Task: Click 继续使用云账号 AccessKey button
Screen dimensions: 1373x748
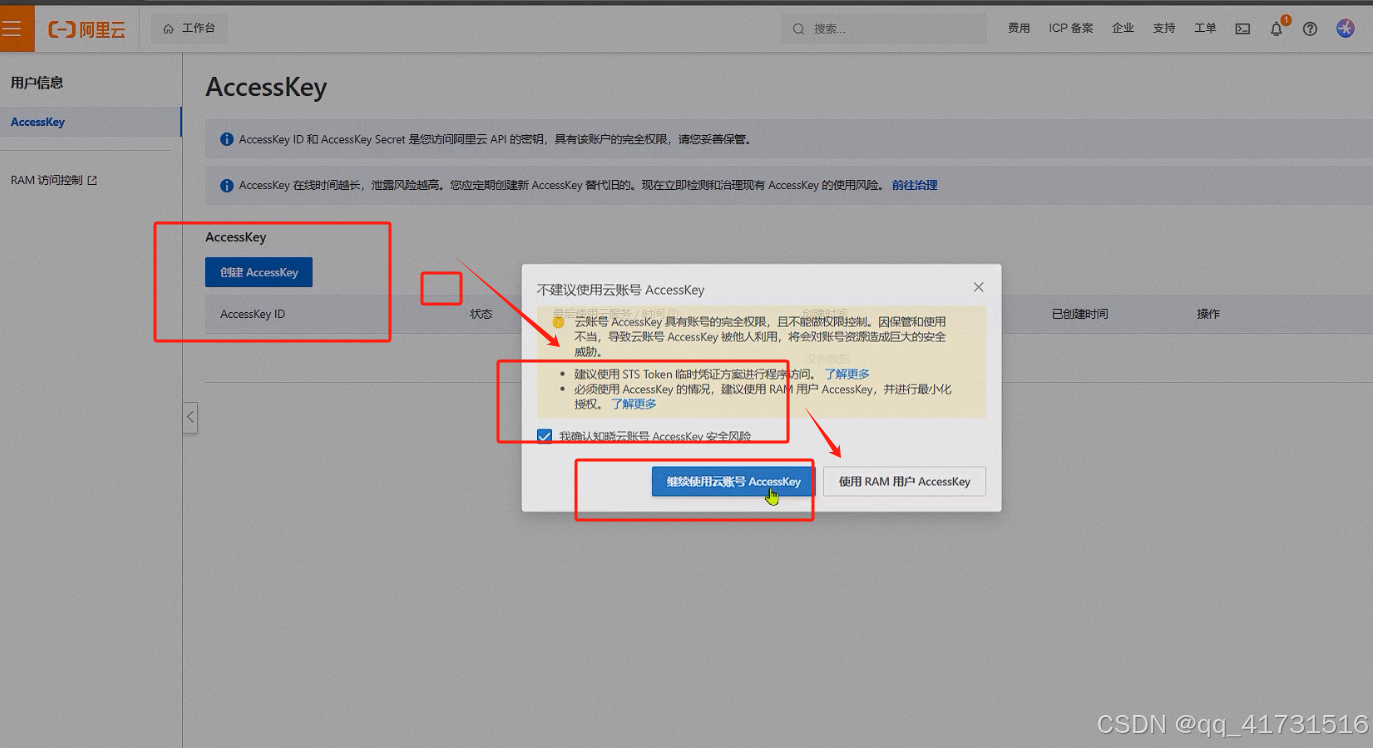Action: (733, 481)
